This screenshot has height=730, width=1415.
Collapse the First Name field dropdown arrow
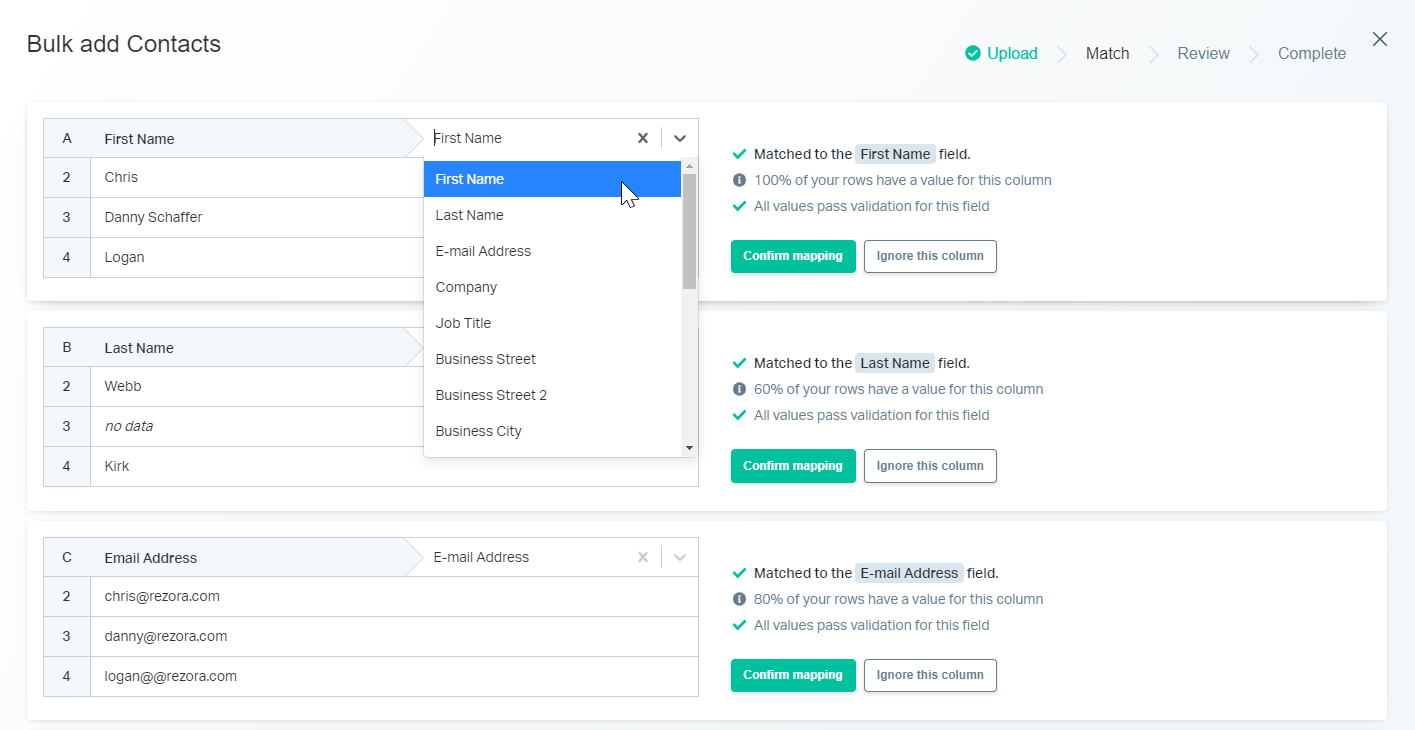(680, 138)
